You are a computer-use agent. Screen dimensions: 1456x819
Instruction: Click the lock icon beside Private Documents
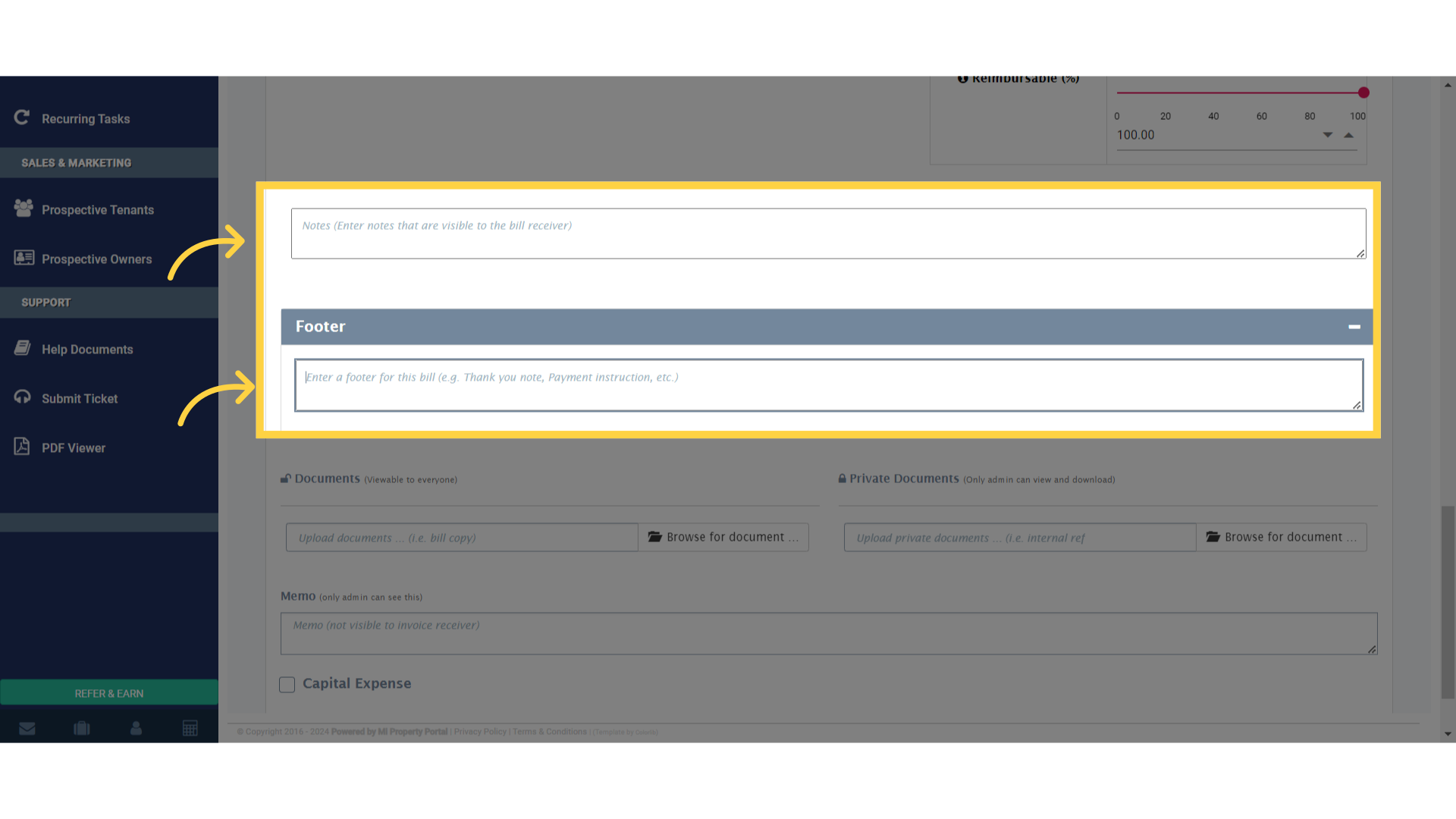pos(842,479)
